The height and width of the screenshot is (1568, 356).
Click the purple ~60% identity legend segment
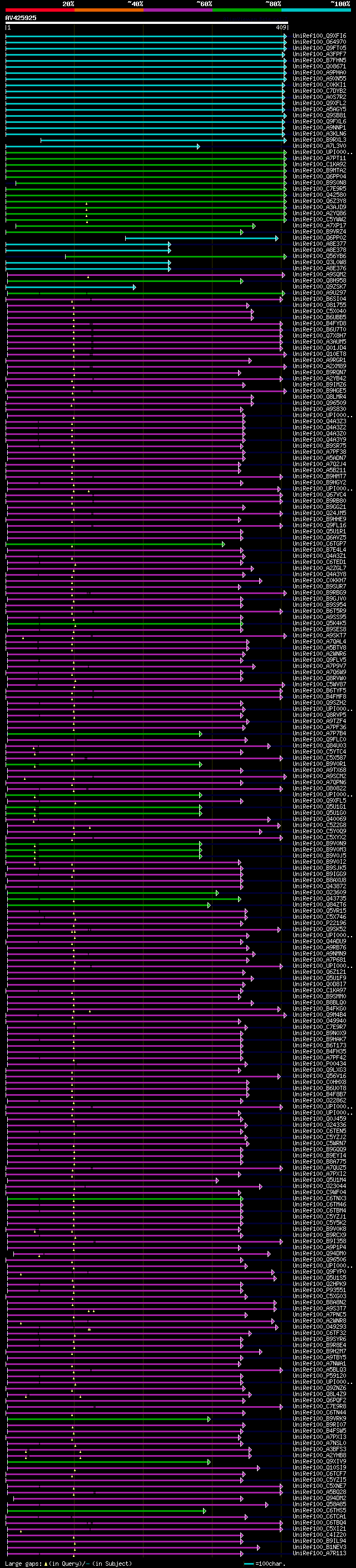(177, 10)
